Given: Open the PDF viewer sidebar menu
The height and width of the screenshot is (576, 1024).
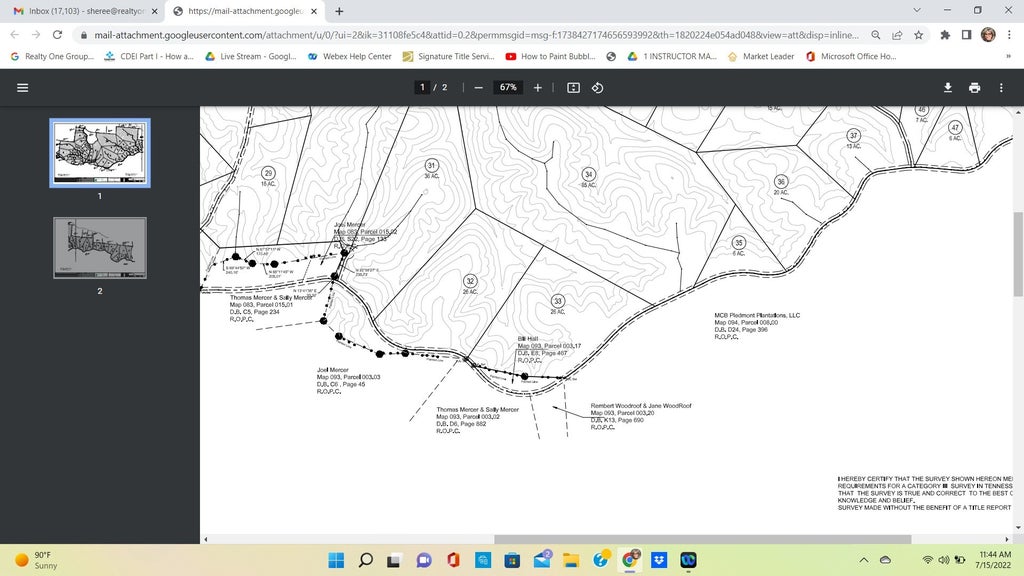Looking at the screenshot, I should point(22,88).
